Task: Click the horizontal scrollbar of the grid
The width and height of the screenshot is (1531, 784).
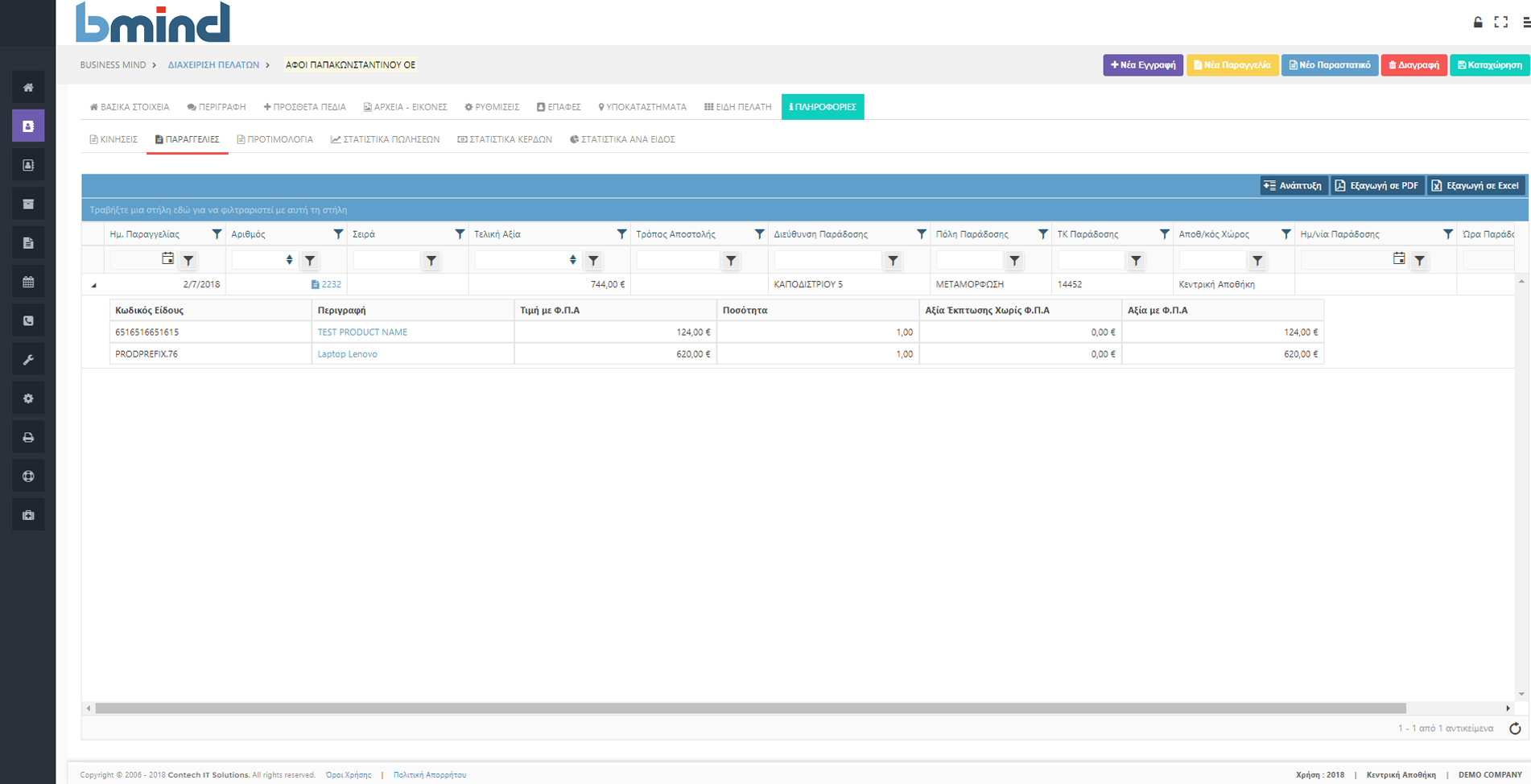Action: coord(749,708)
